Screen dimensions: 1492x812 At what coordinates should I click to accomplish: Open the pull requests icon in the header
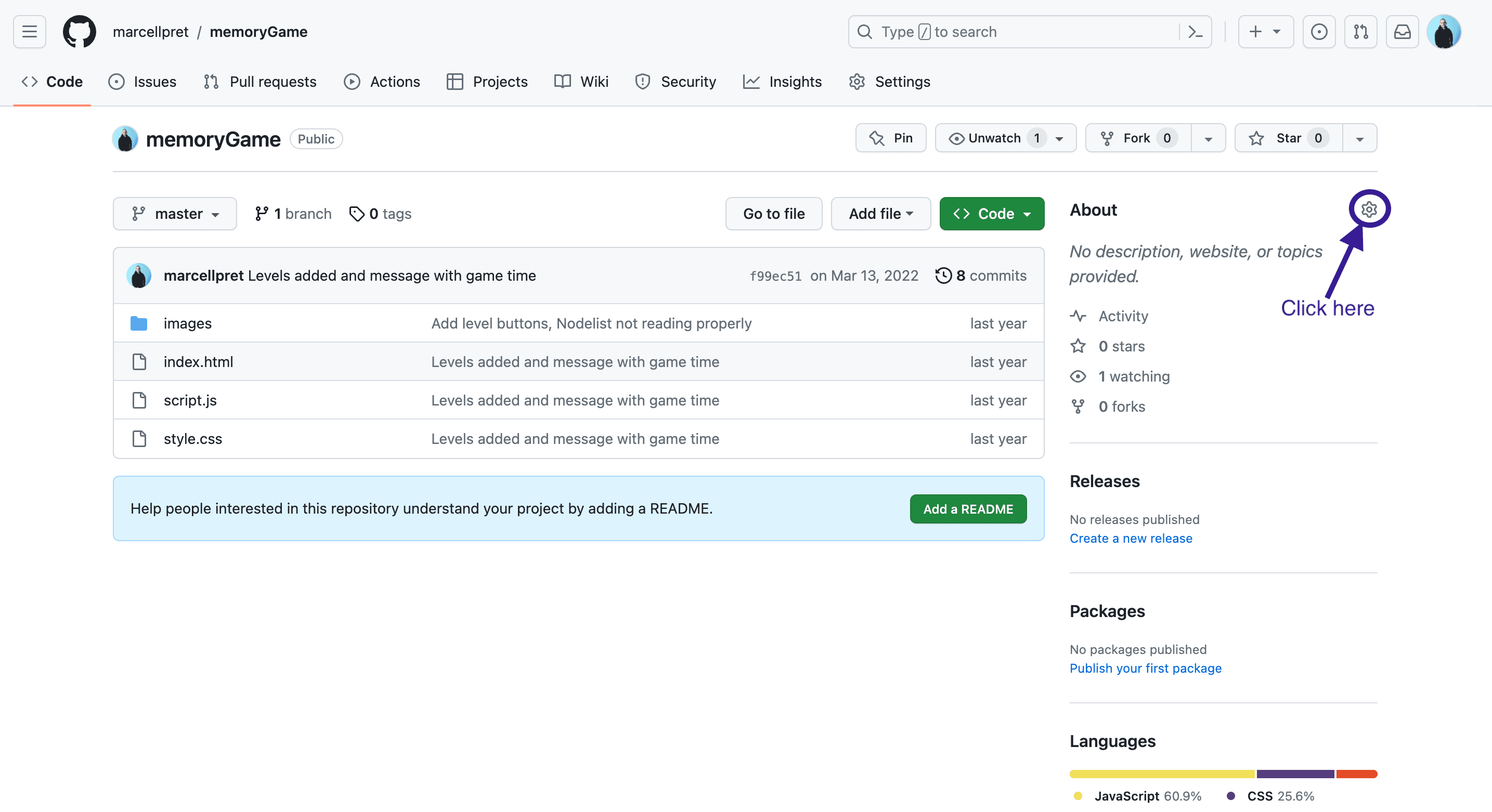coord(1360,31)
